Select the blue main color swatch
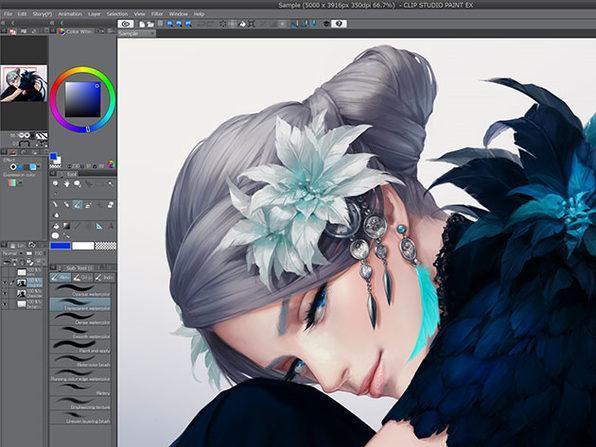This screenshot has height=447, width=596. 60,246
